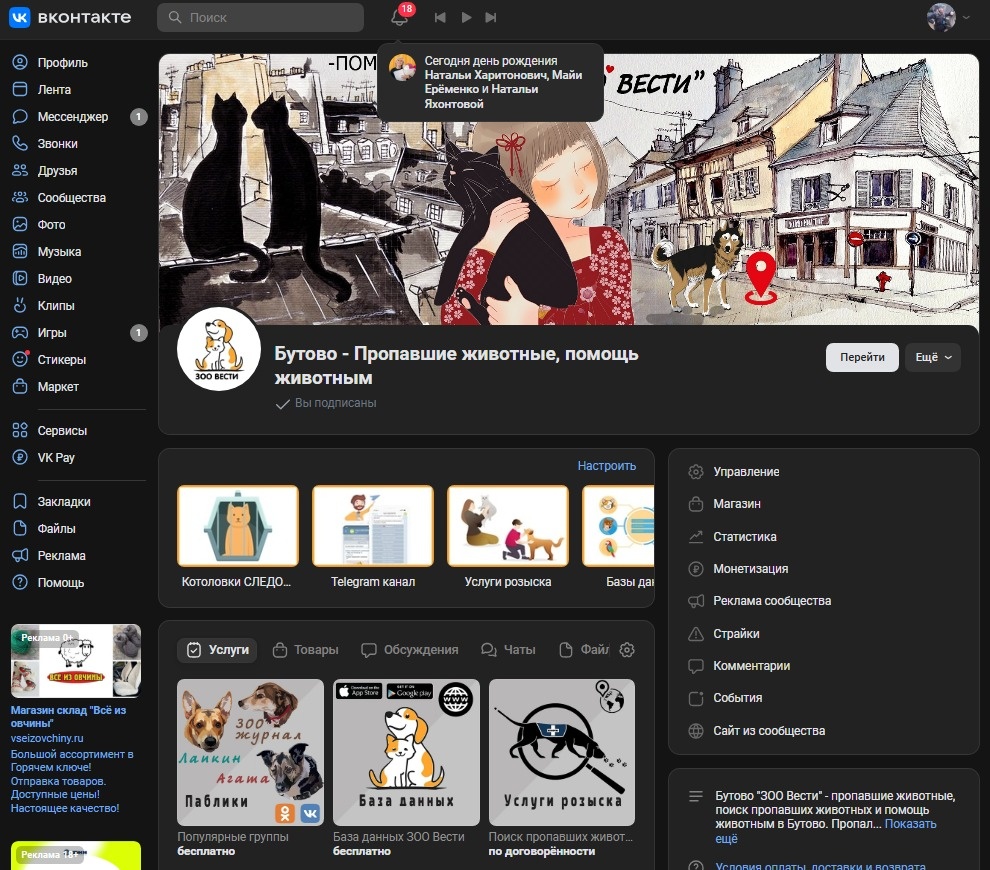The width and height of the screenshot is (990, 870).
Task: Open Котоловки СЛЕДО... menu card
Action: coord(237,537)
